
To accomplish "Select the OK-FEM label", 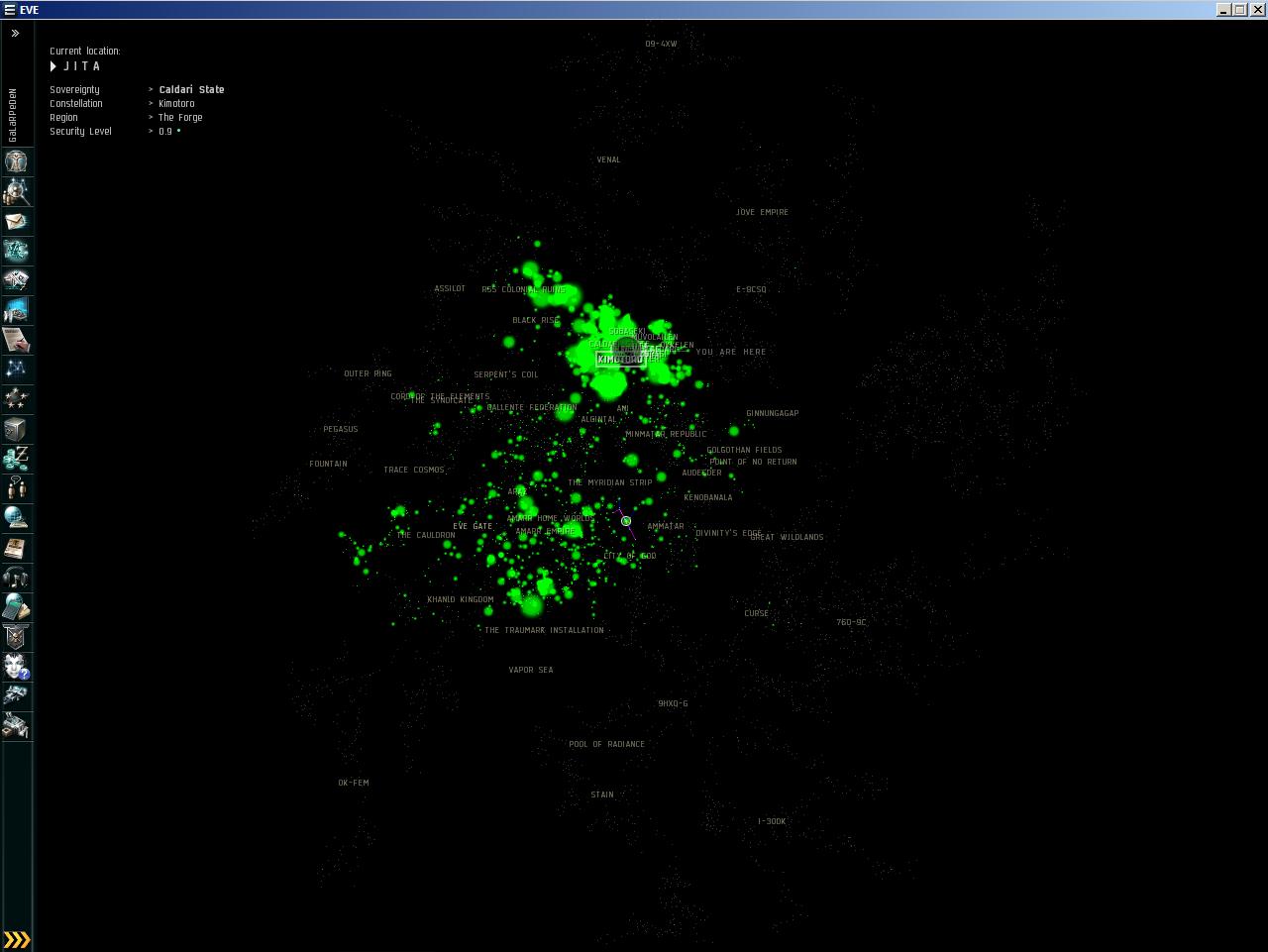I will pos(354,783).
